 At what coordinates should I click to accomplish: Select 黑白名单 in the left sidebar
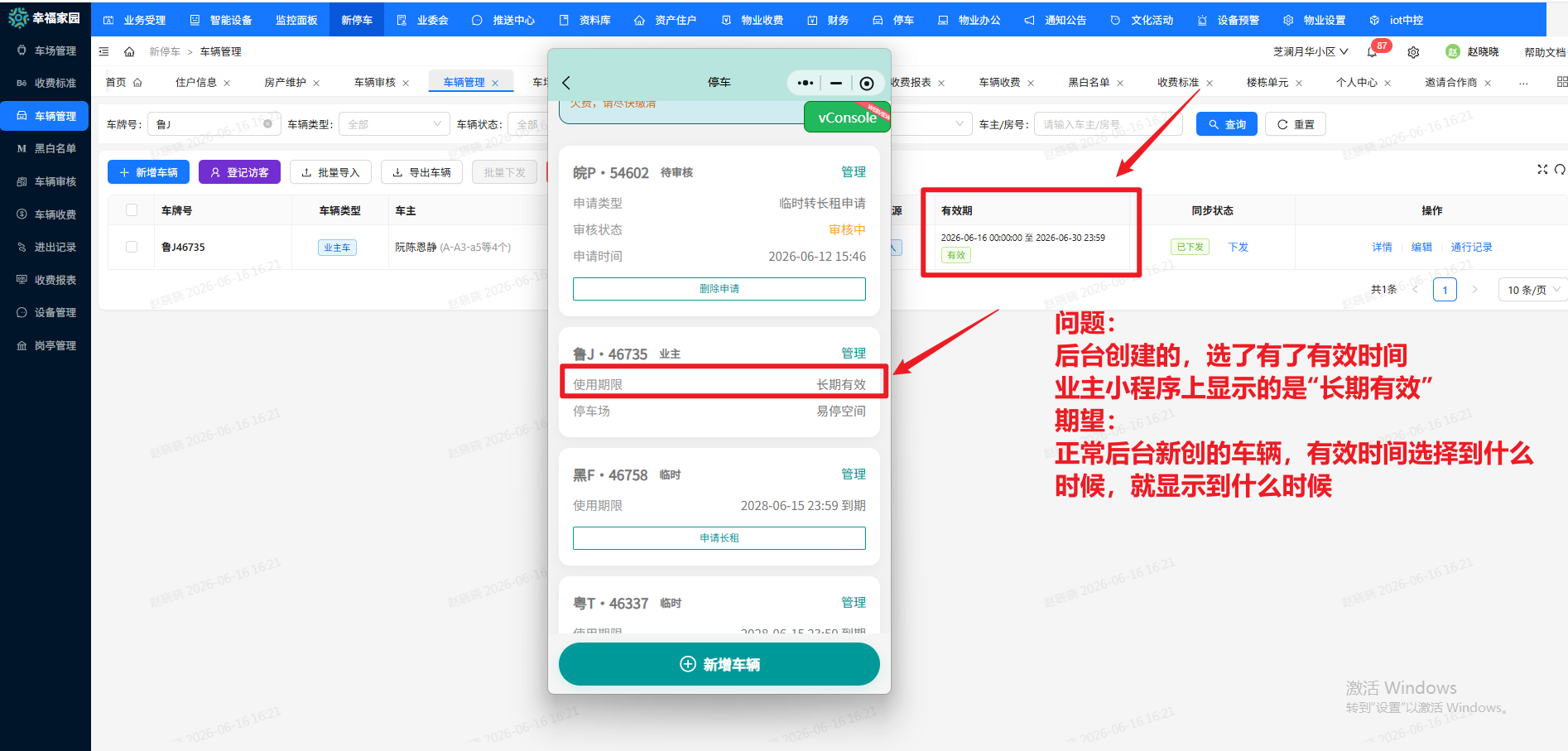[x=46, y=148]
